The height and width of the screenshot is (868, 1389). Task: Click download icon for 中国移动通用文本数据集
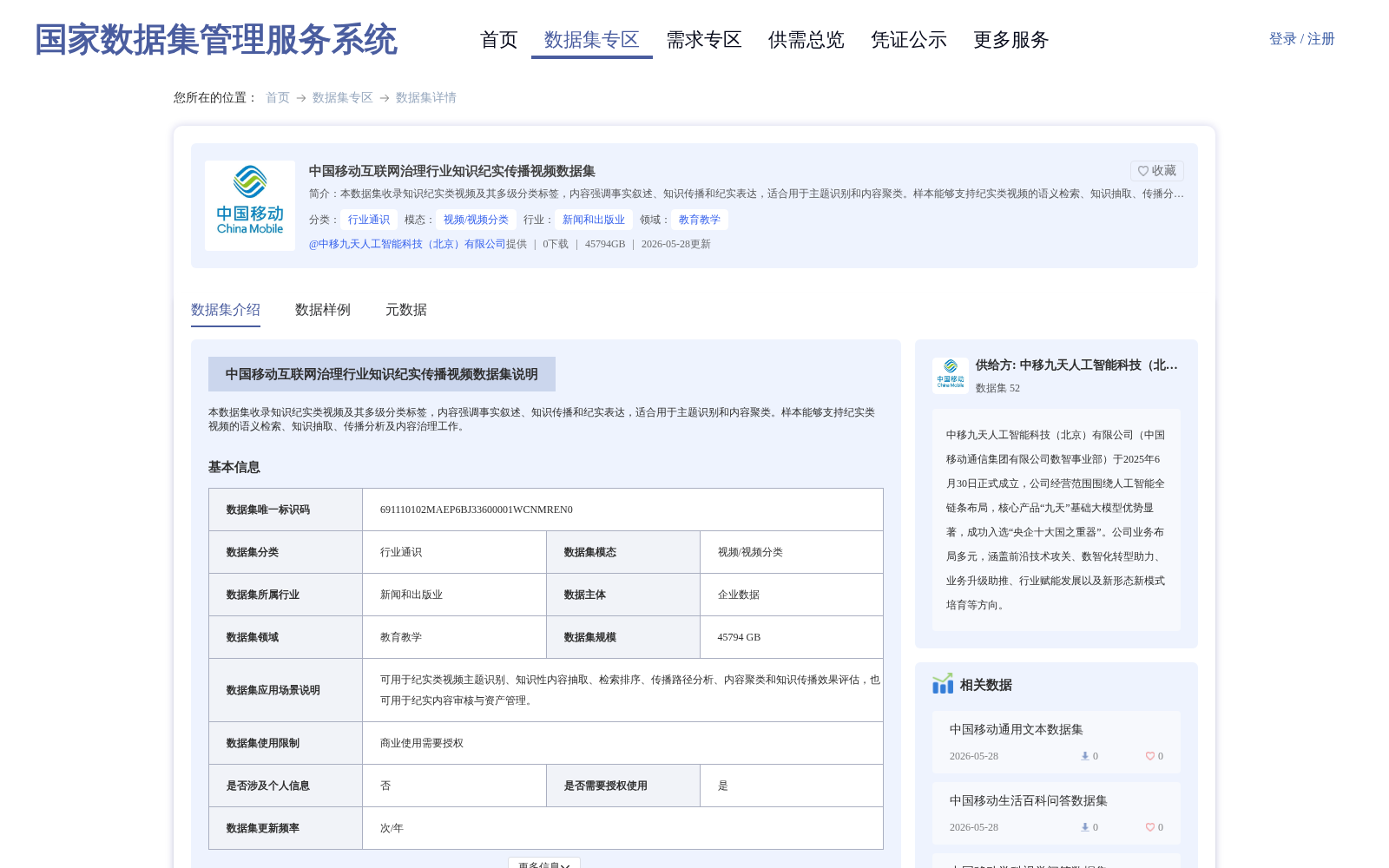pos(1085,756)
